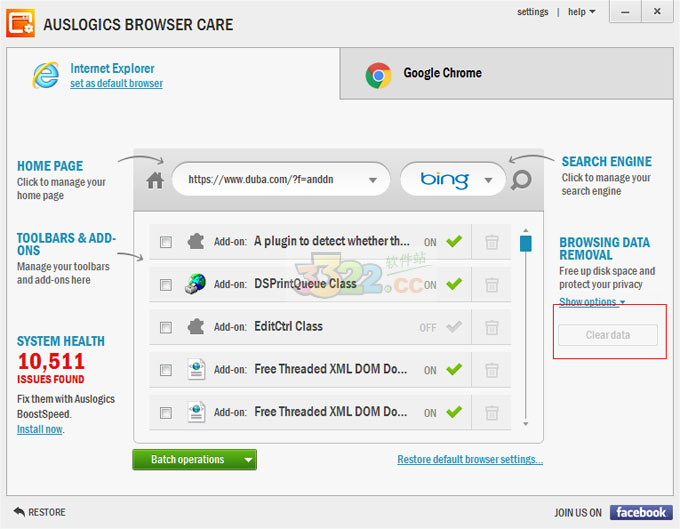
Task: Open the help menu dropdown
Action: 582,12
